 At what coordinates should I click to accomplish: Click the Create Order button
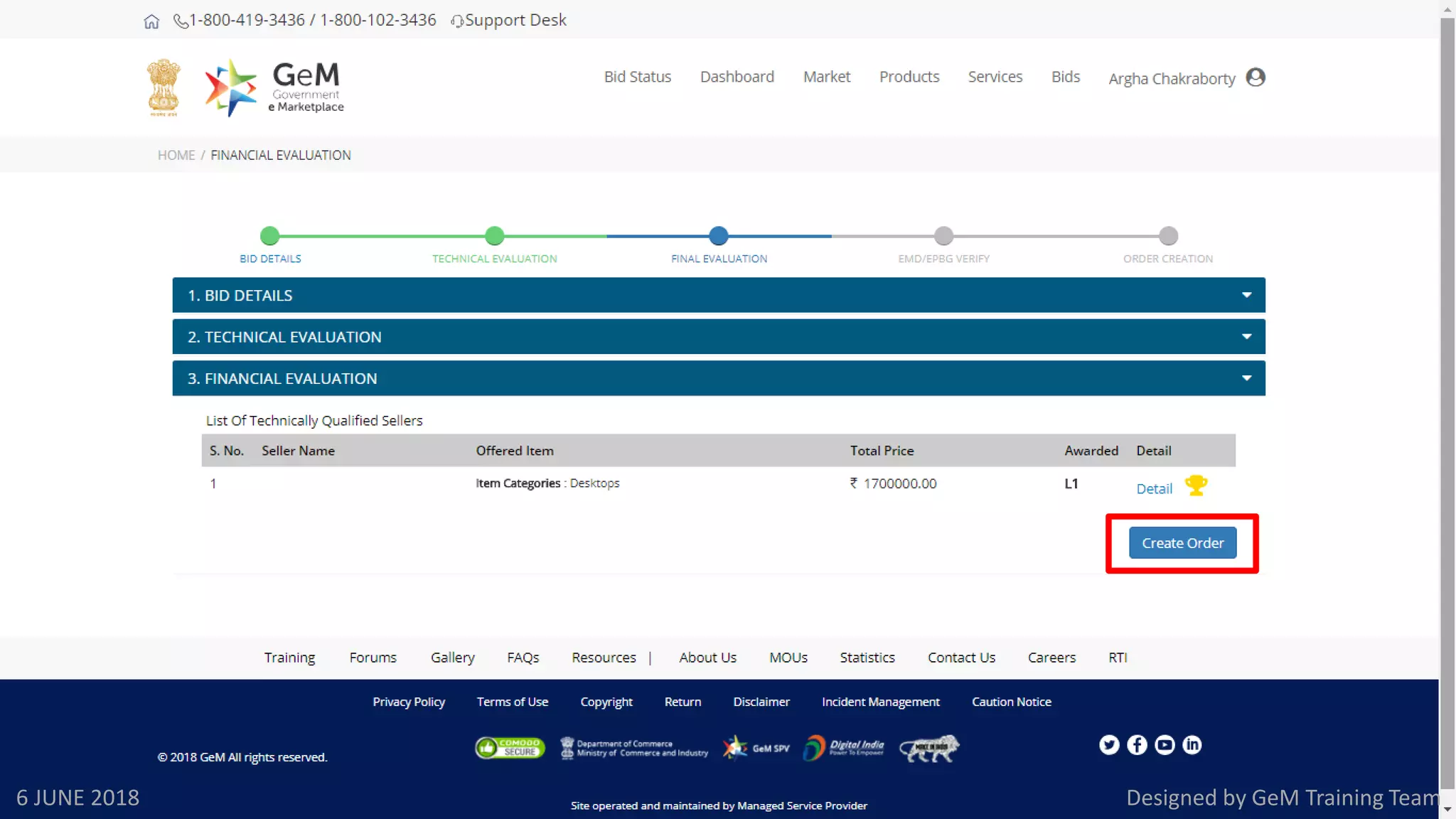pyautogui.click(x=1182, y=543)
